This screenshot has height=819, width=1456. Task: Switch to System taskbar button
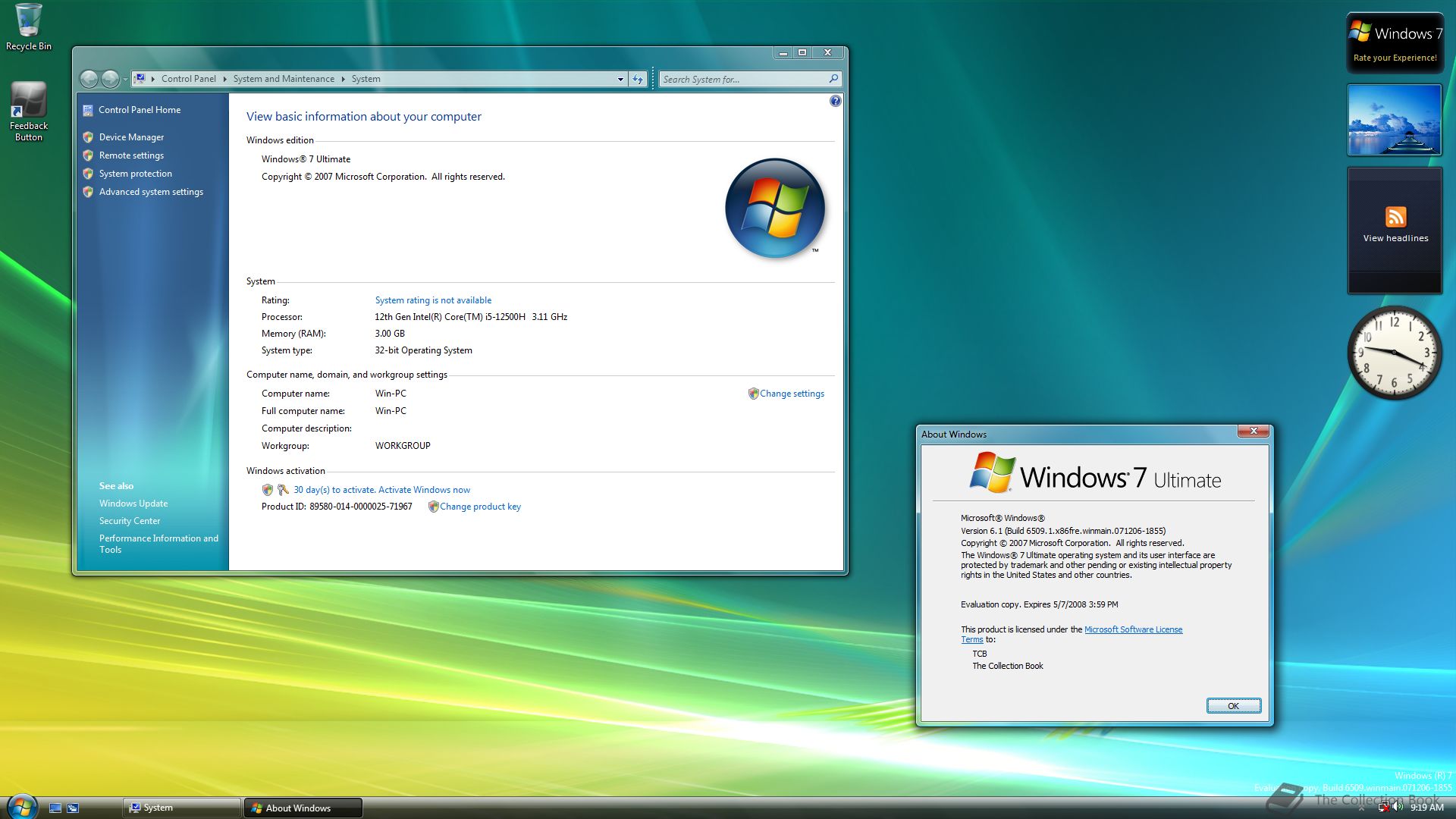pyautogui.click(x=182, y=808)
